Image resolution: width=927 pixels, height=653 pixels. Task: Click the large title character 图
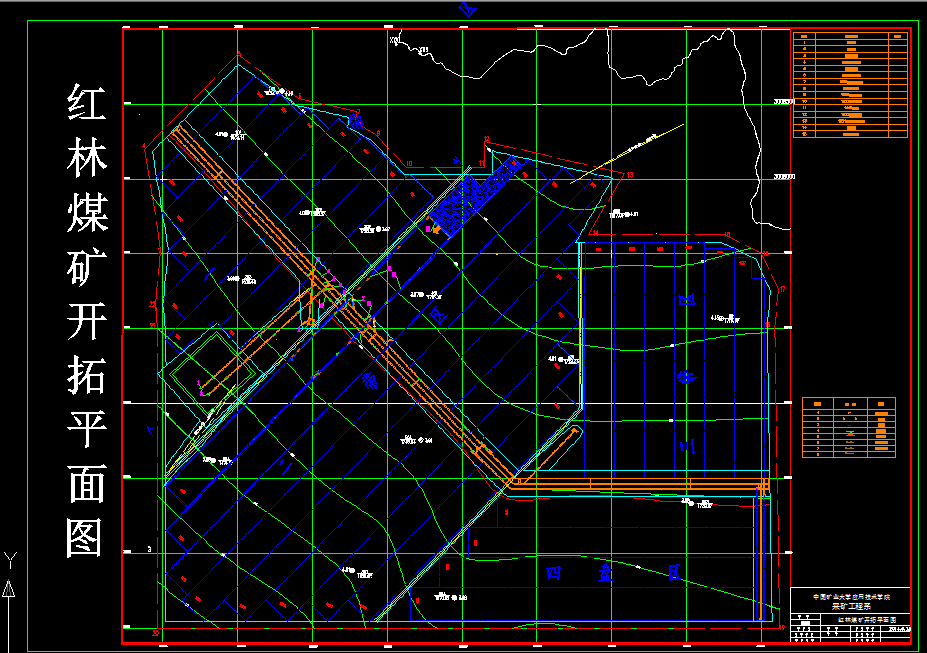pos(86,538)
